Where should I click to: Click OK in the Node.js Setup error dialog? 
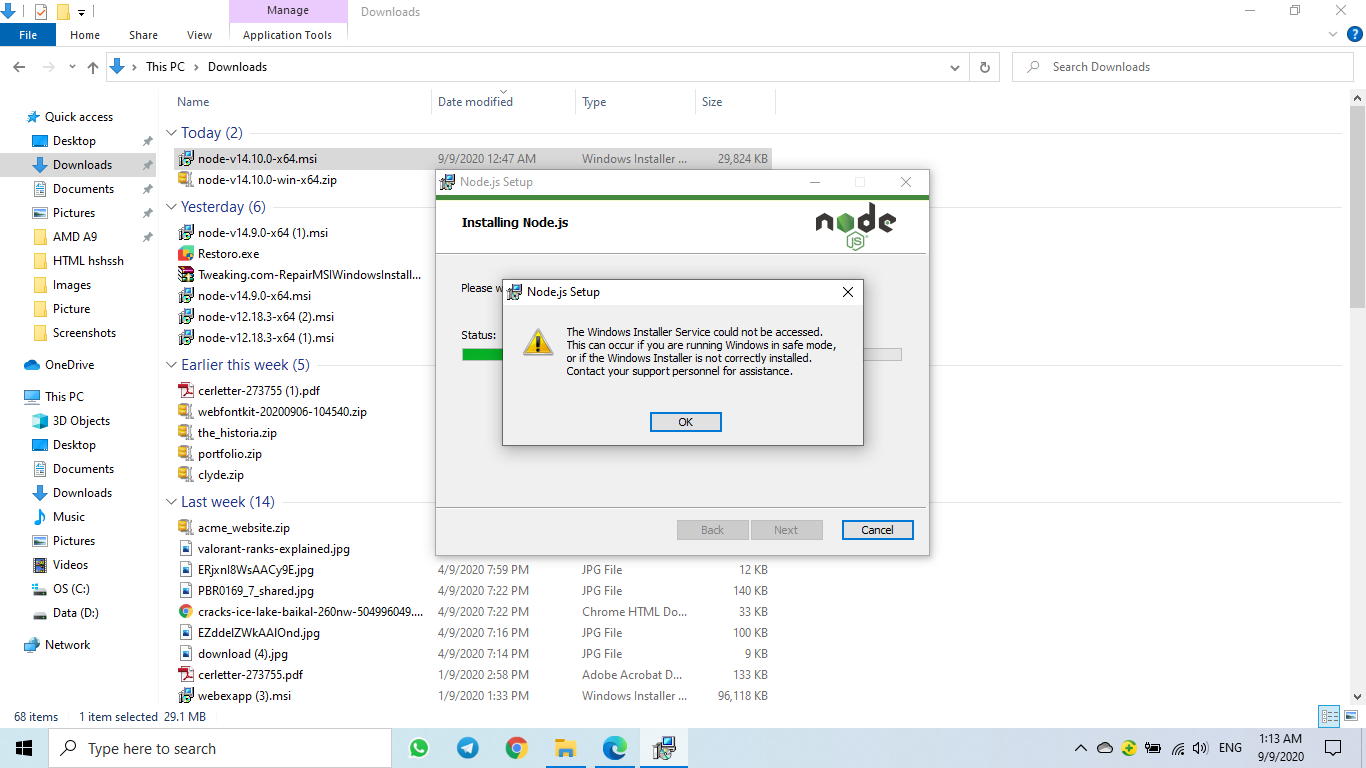pyautogui.click(x=685, y=422)
